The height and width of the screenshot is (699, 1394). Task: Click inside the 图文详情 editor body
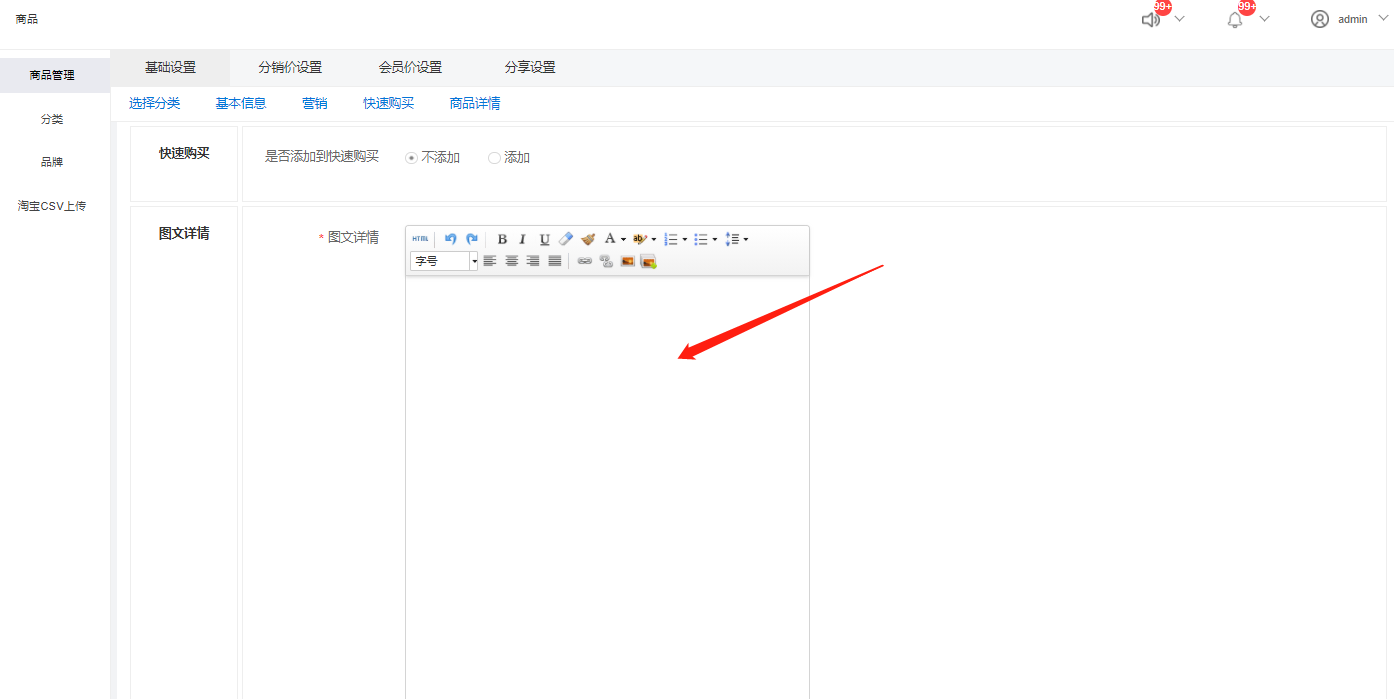coord(607,487)
